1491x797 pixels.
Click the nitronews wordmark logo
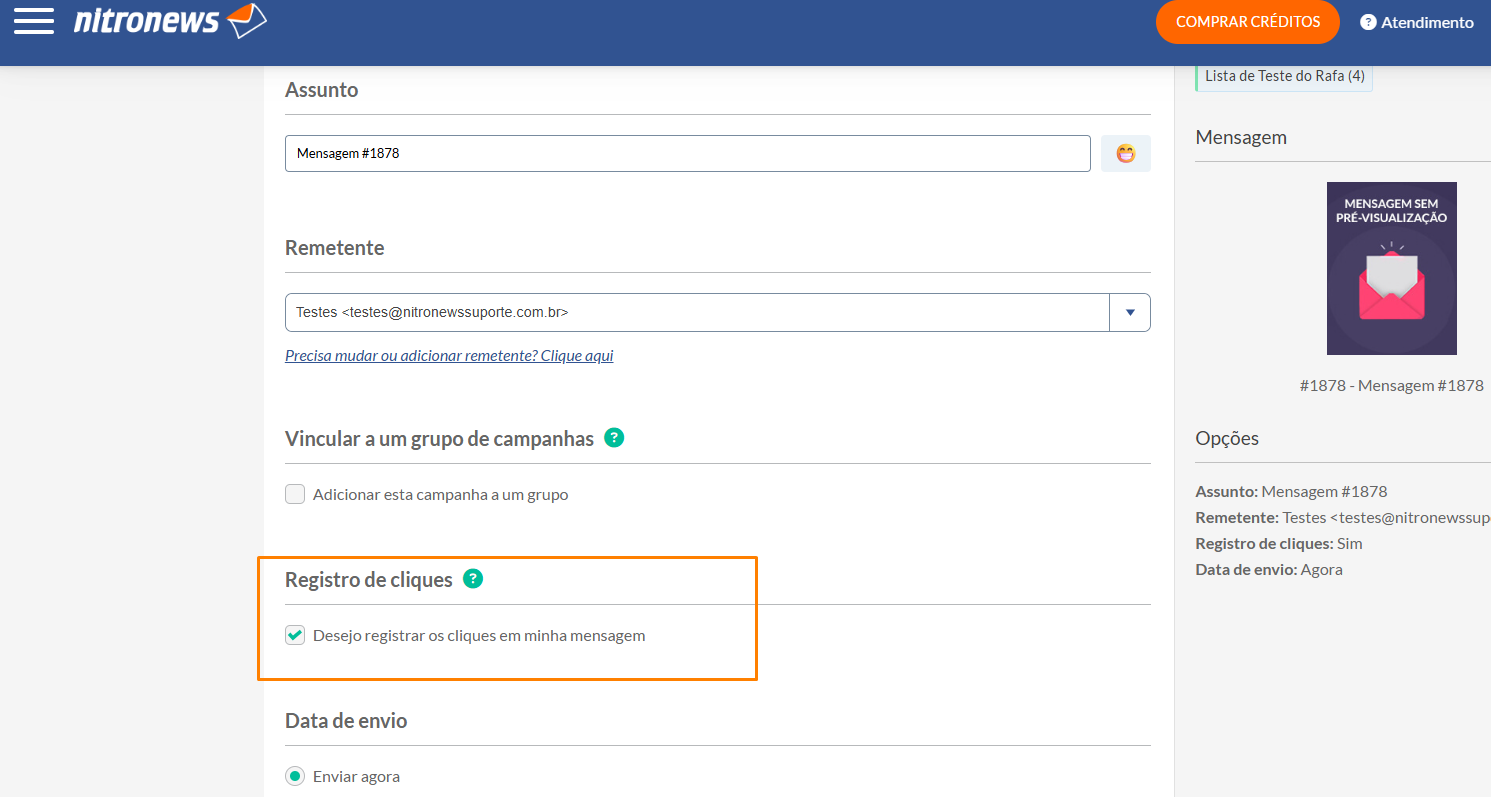click(x=146, y=21)
